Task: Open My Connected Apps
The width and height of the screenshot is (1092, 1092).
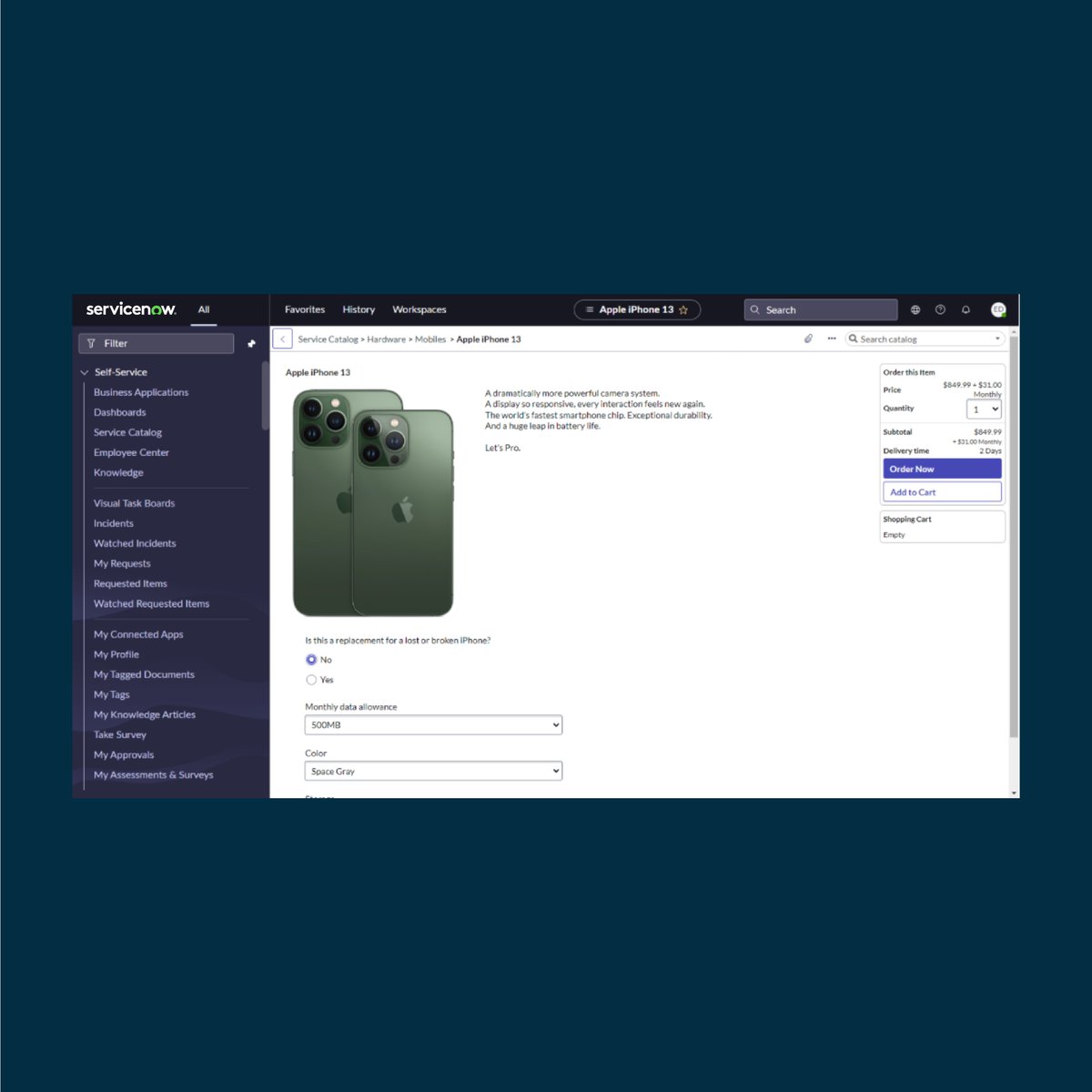Action: pos(139,634)
